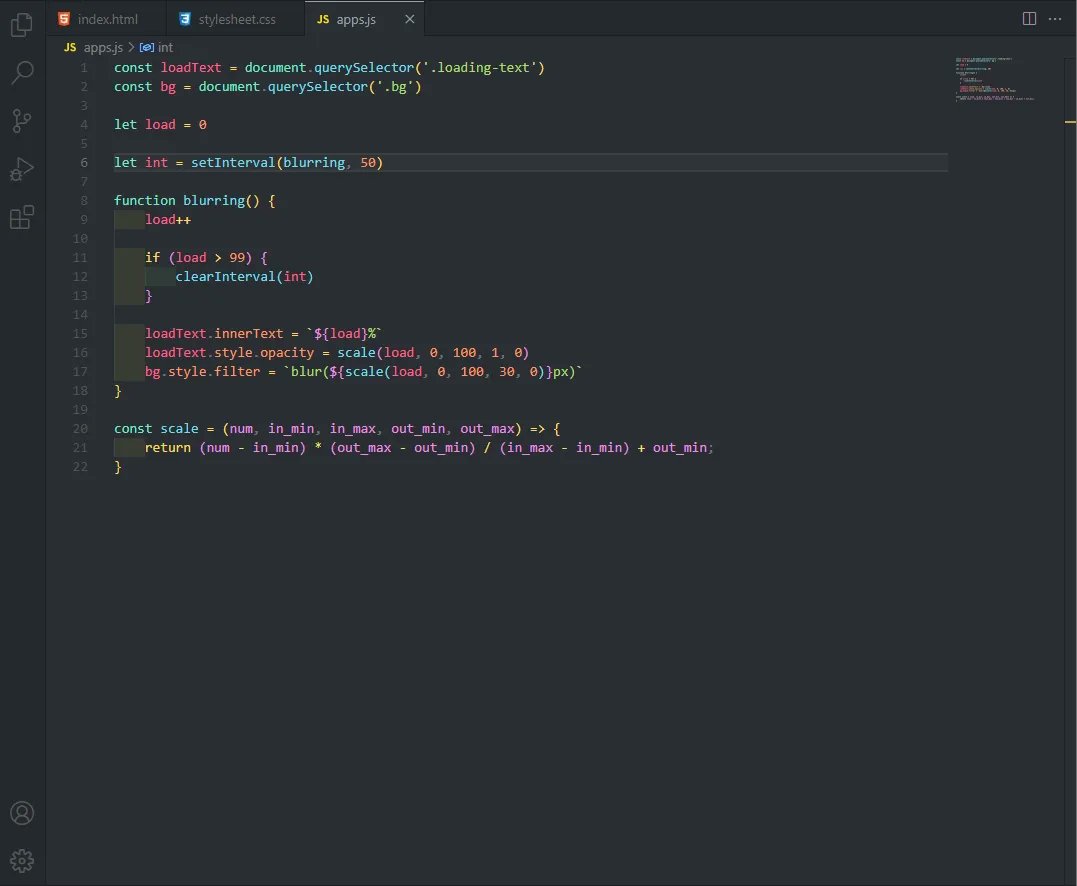
Task: Click the apps.js breadcrumb item
Action: pyautogui.click(x=103, y=47)
